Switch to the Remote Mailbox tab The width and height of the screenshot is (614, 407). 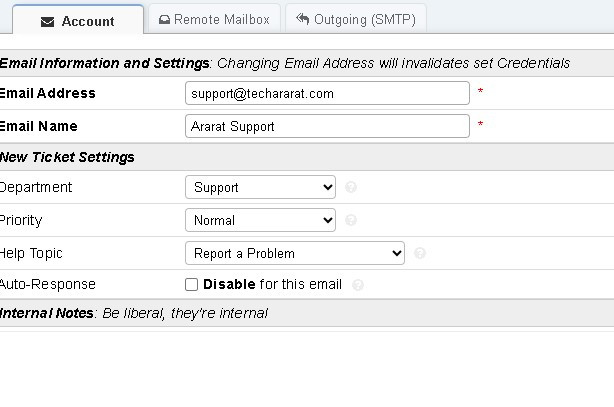[x=213, y=19]
